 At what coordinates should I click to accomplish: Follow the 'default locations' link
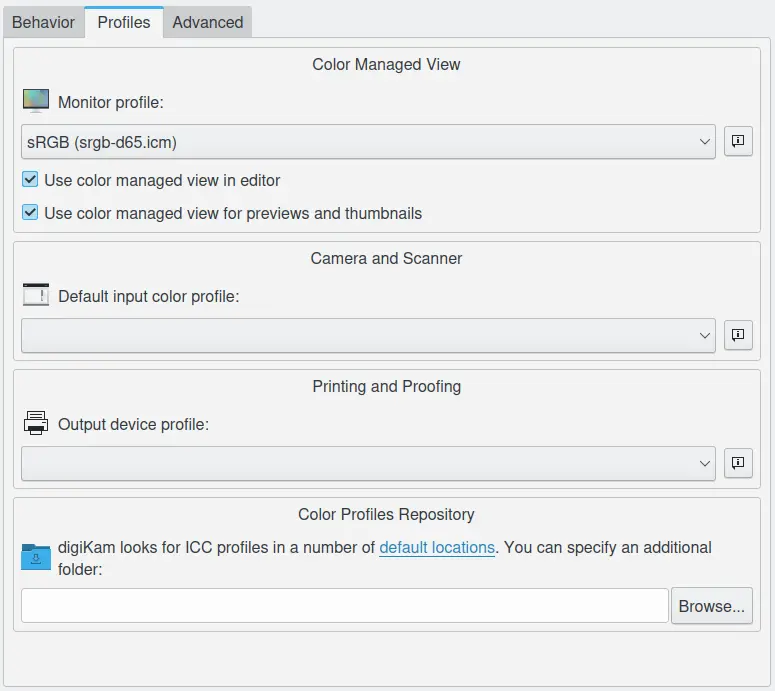tap(436, 548)
